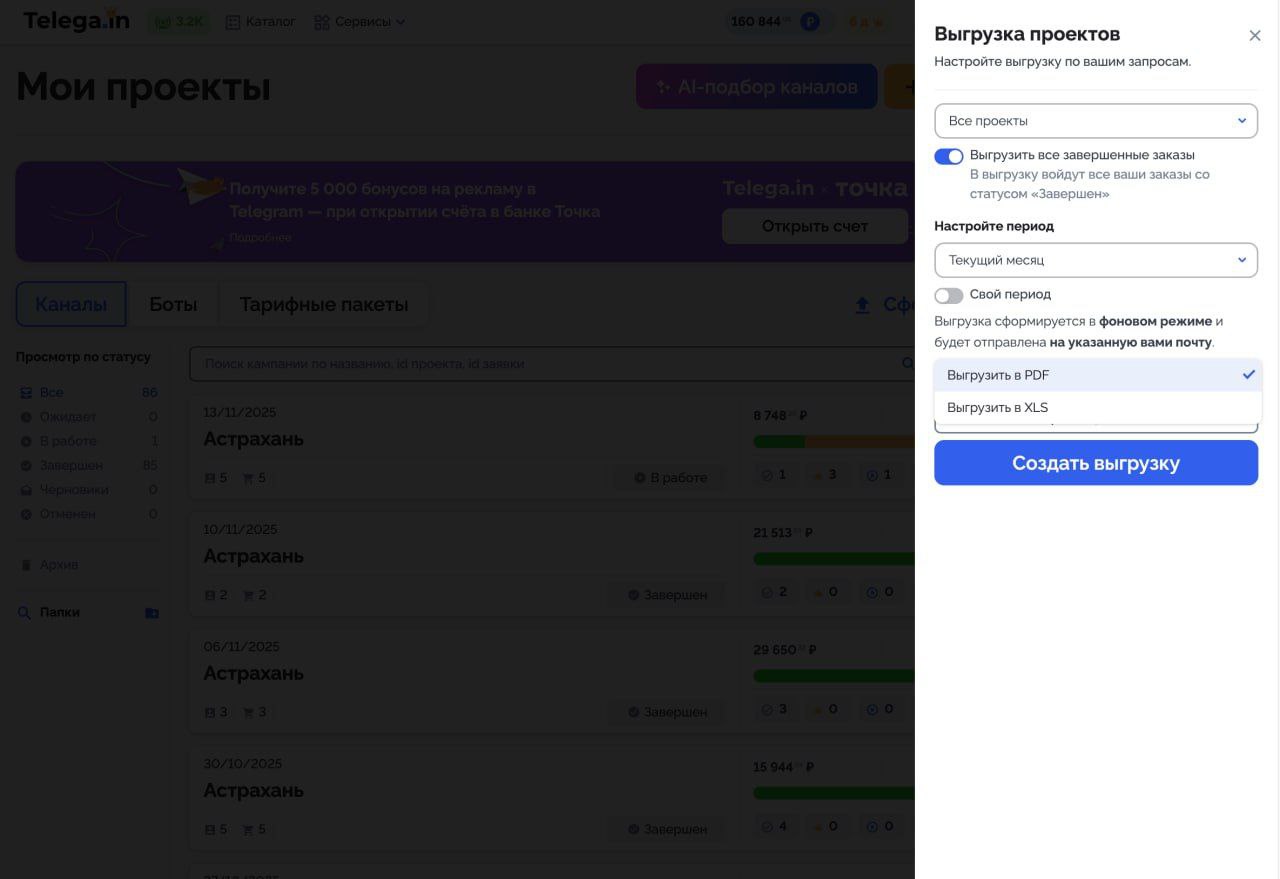Open the 'Все проекты' dropdown
The width and height of the screenshot is (1280, 879).
(x=1095, y=121)
